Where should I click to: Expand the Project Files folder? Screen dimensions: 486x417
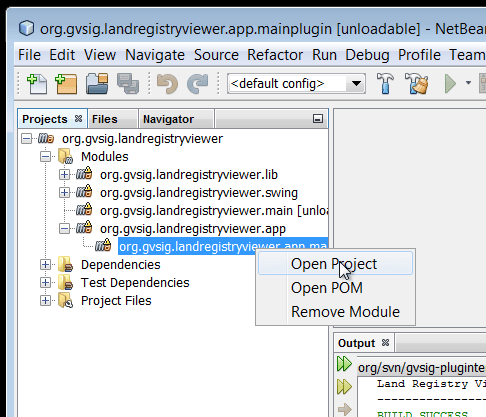pos(45,300)
